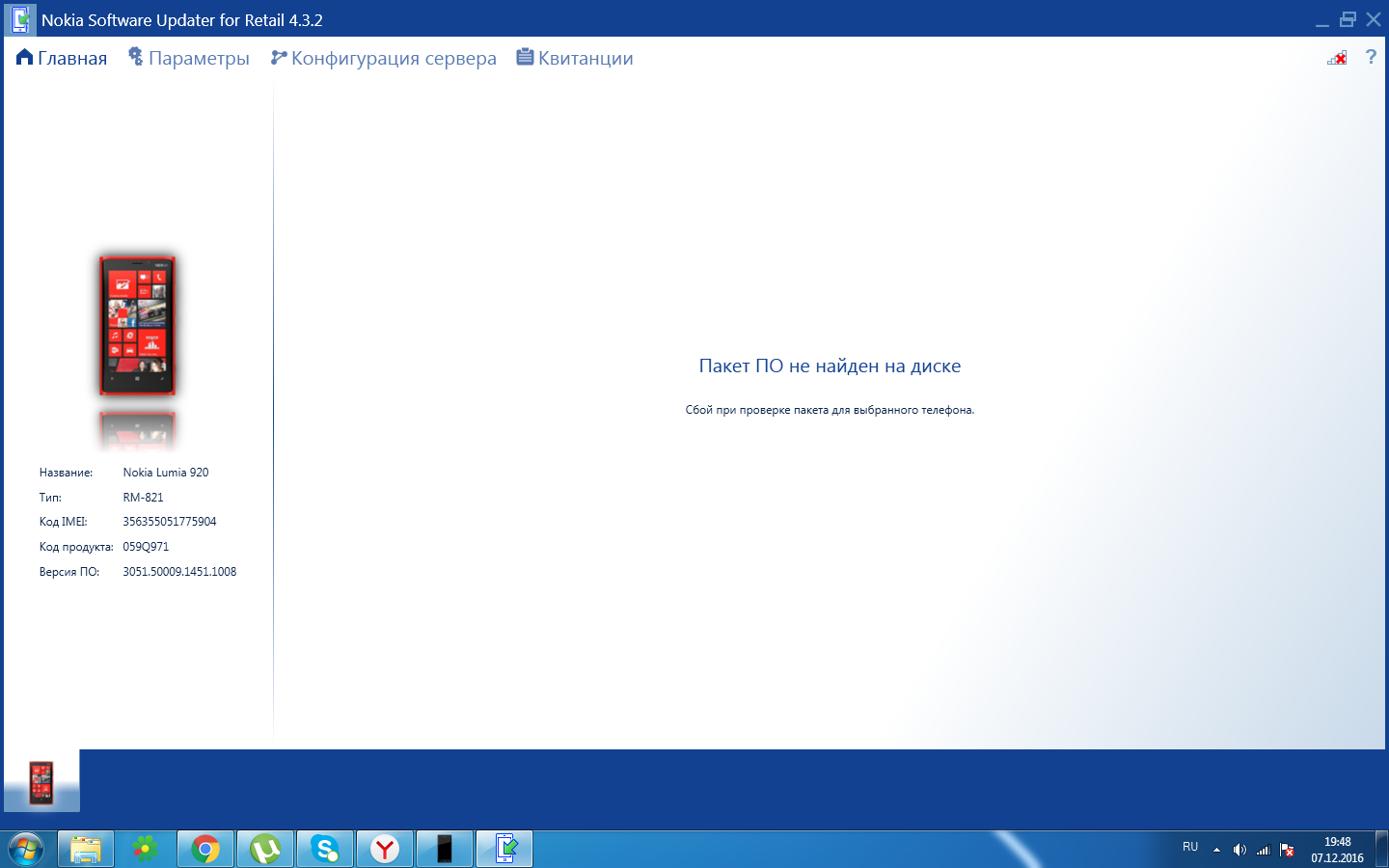Open the volume speaker control in tray
The width and height of the screenshot is (1389, 868).
tap(1239, 850)
